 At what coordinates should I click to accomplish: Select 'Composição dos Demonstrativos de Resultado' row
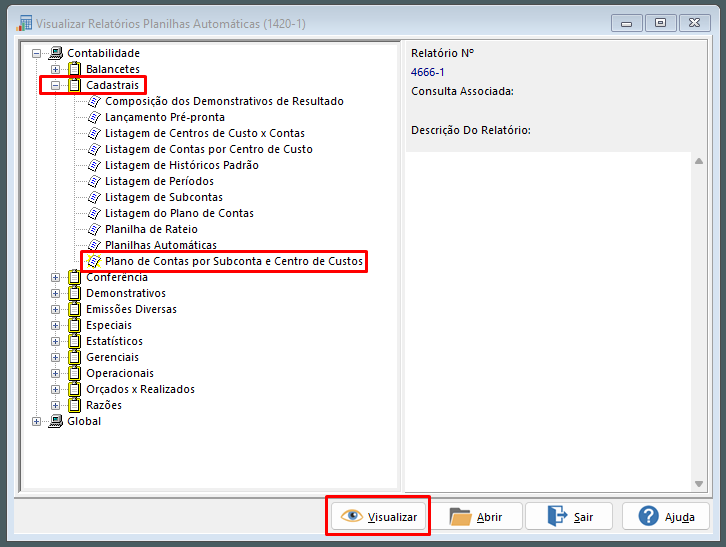224,101
